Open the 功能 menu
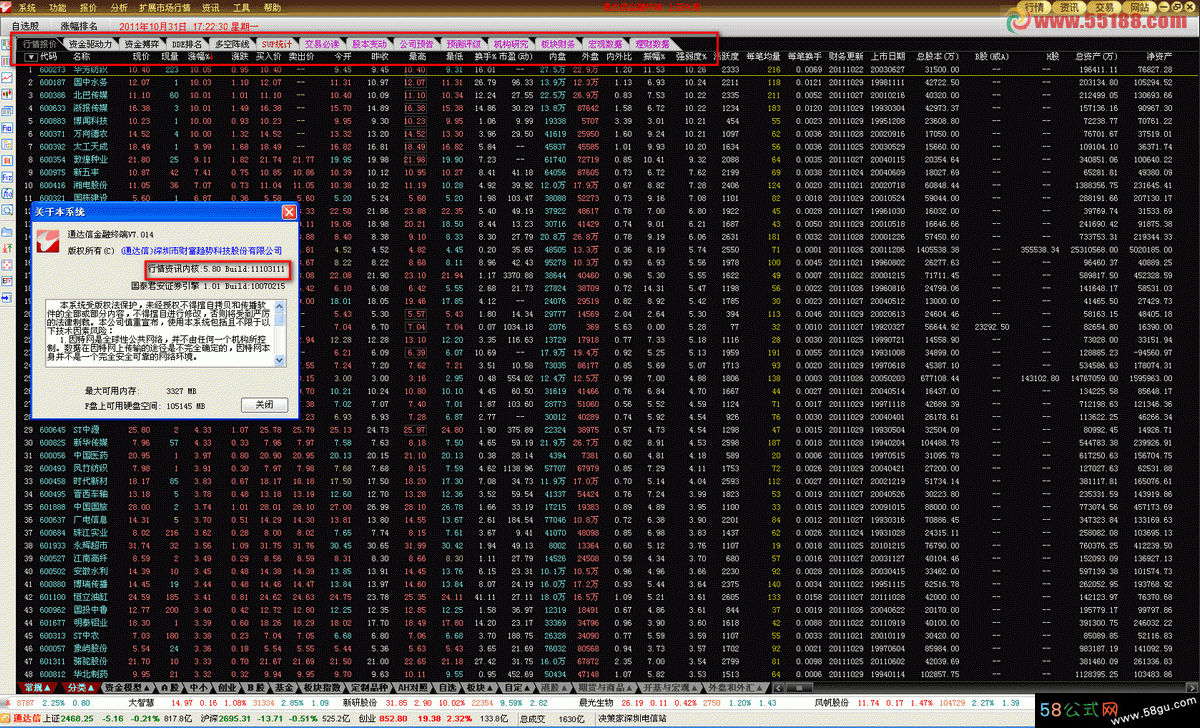The image size is (1200, 728). 58,7
